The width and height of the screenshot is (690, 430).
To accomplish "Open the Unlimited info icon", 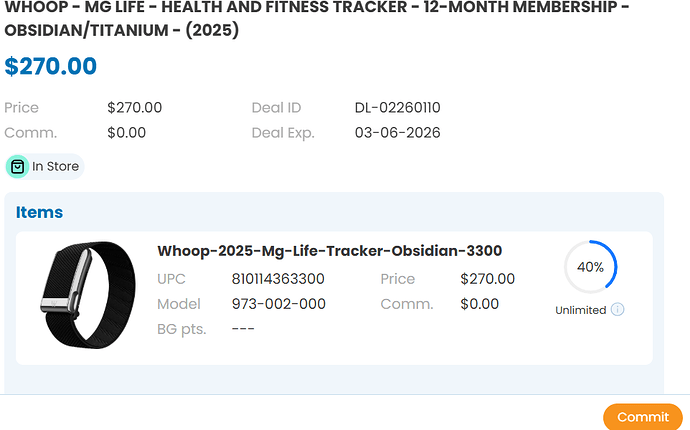I will coord(617,309).
